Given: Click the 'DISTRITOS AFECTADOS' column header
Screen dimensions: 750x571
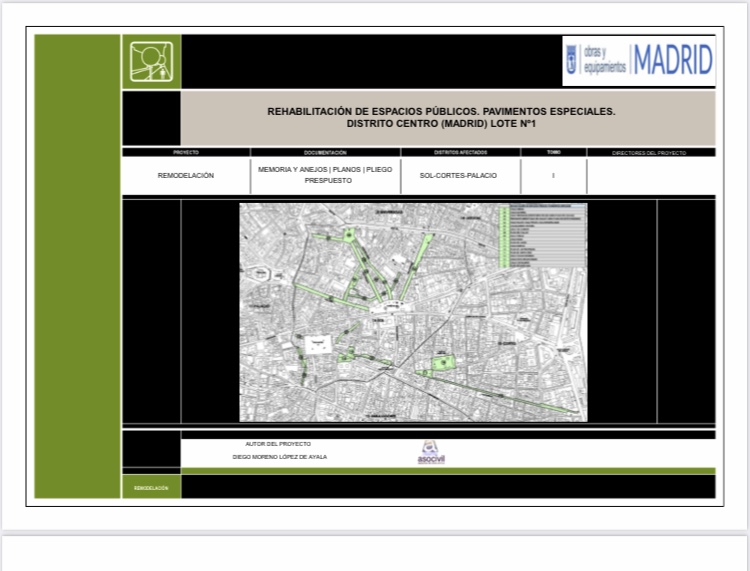Looking at the screenshot, I should [x=461, y=153].
